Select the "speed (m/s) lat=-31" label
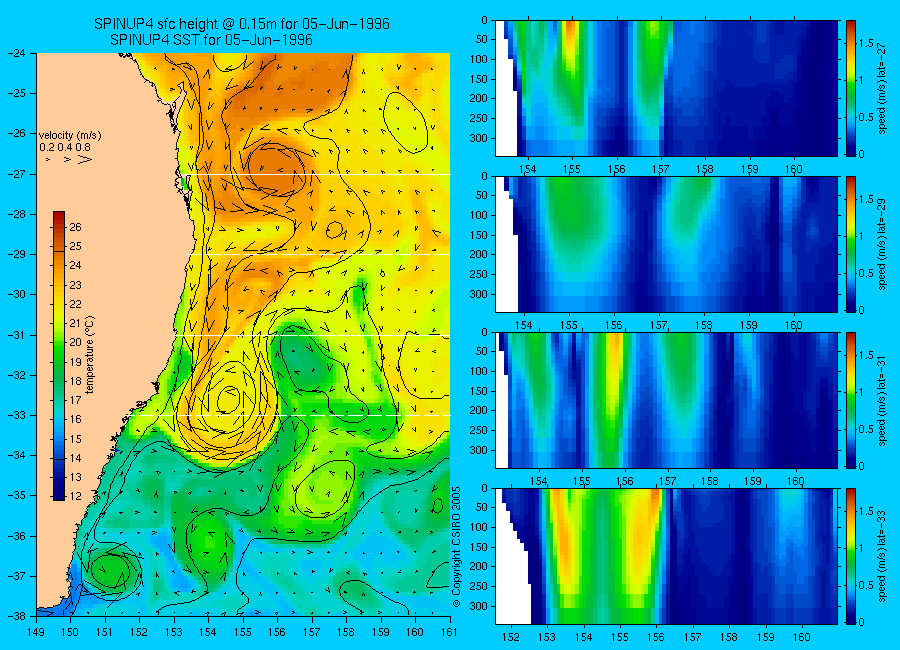Image resolution: width=900 pixels, height=650 pixels. tap(882, 400)
